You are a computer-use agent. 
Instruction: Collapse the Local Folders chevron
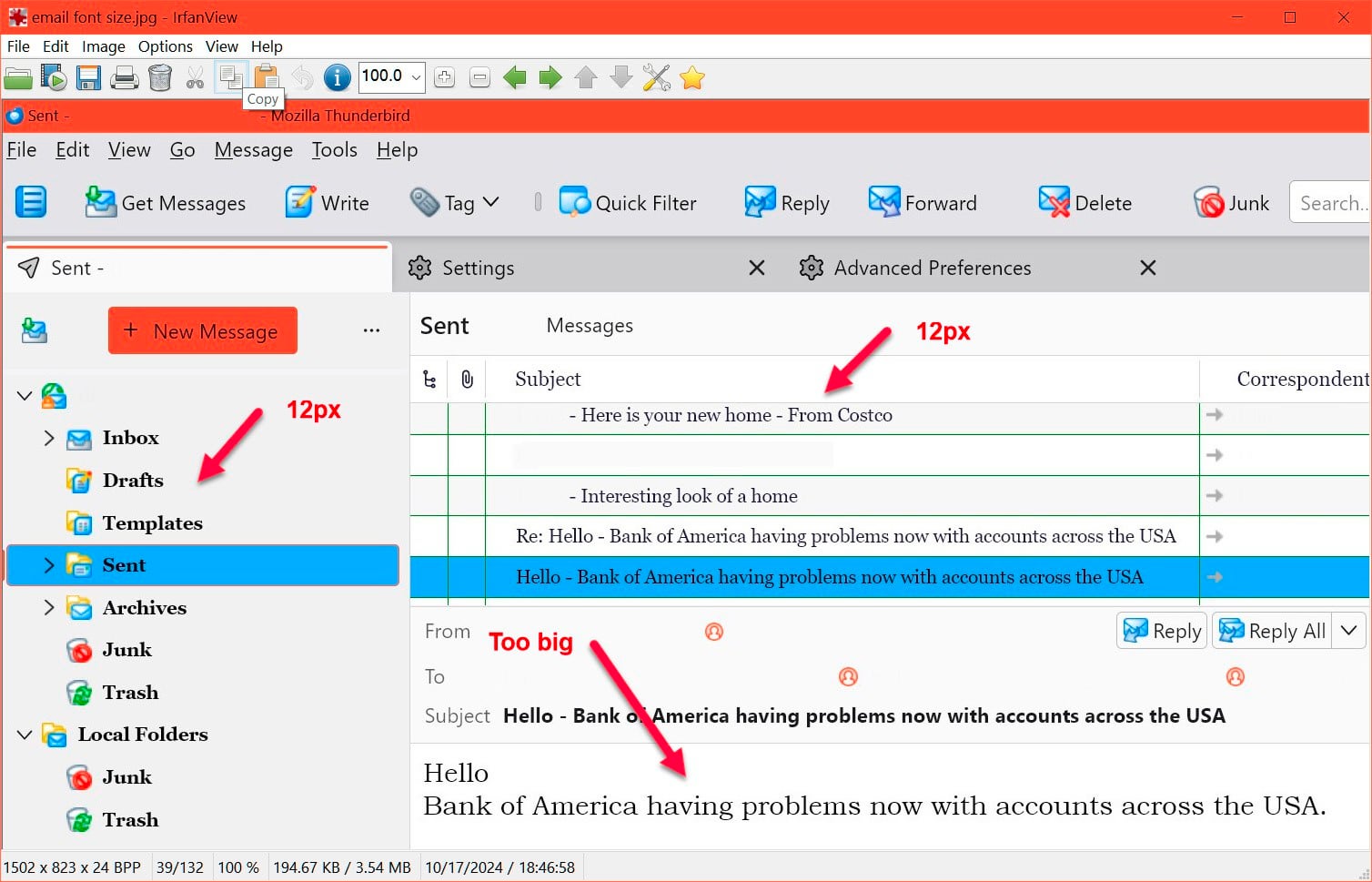pyautogui.click(x=25, y=735)
